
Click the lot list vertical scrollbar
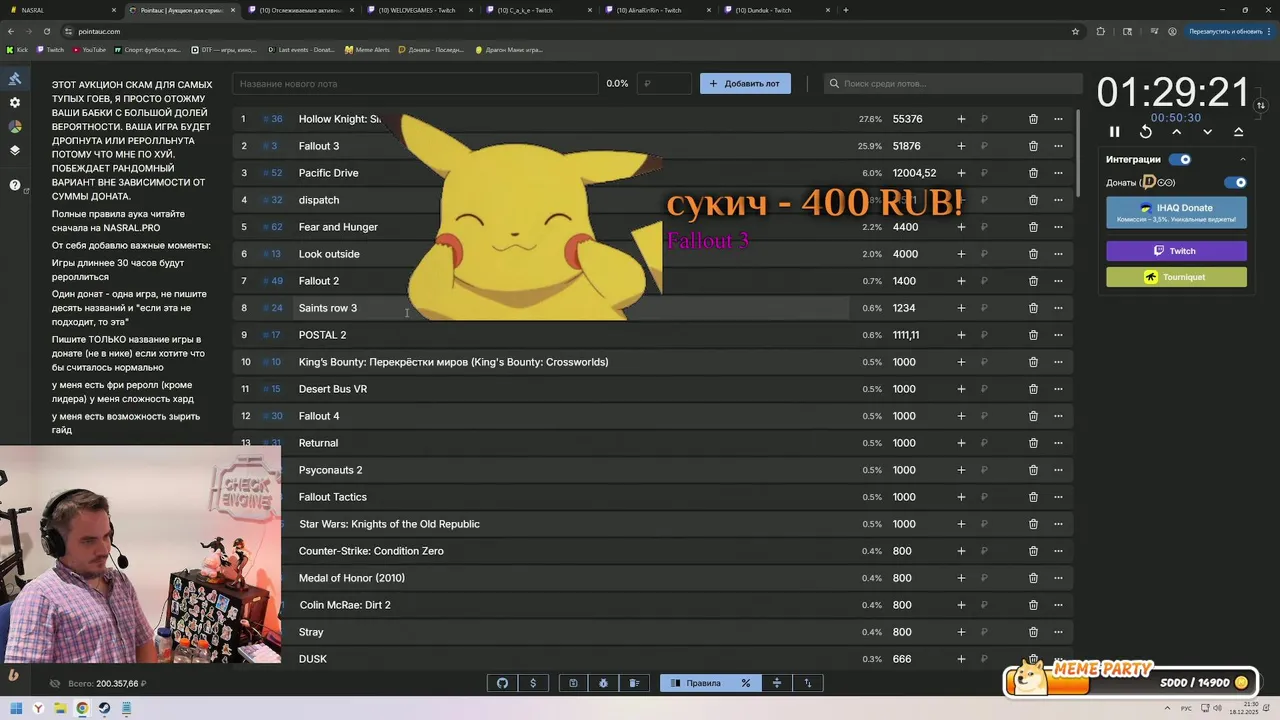point(1078,154)
